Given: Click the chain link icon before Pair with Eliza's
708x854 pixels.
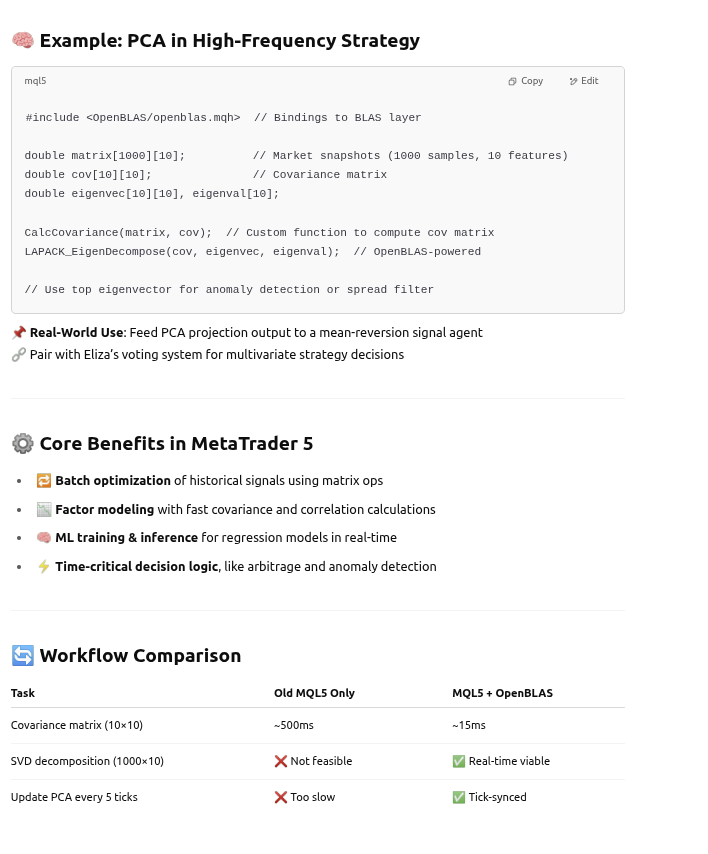Looking at the screenshot, I should pos(18,354).
